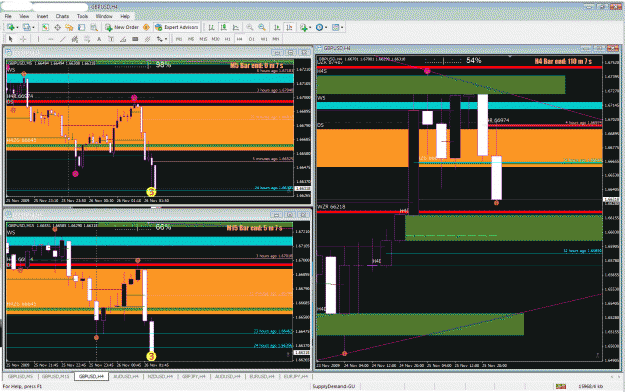The image size is (625, 392).
Task: Show the Market Watch window
Action: (45, 27)
